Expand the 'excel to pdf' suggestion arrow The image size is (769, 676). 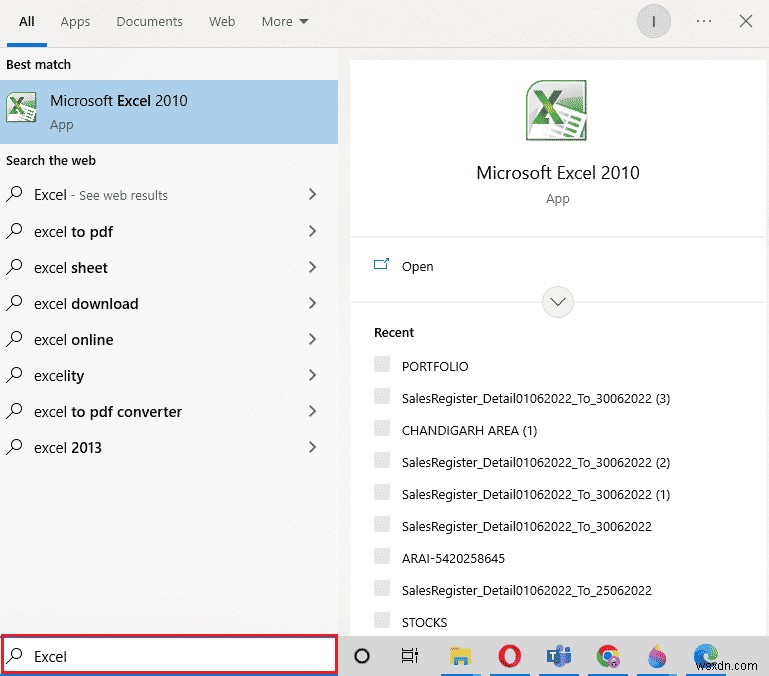312,231
